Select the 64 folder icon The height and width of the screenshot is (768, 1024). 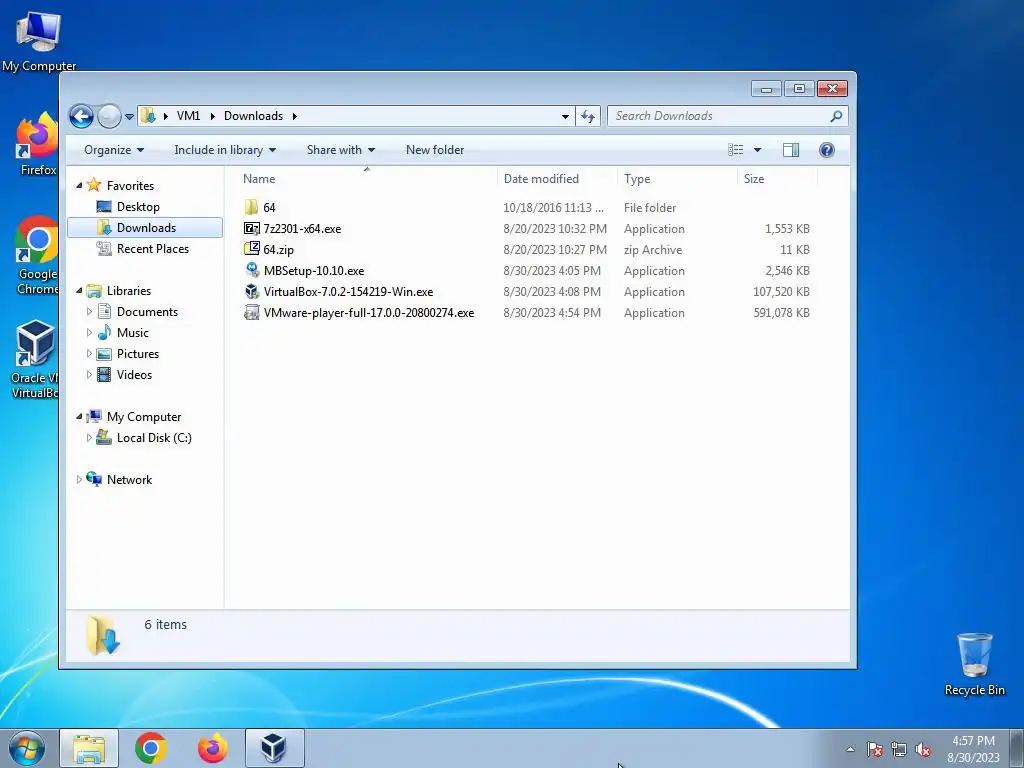coord(251,208)
